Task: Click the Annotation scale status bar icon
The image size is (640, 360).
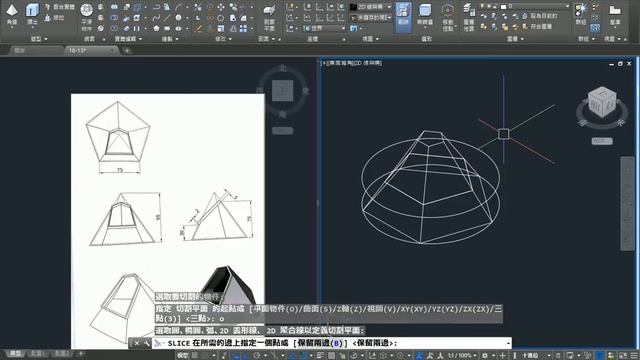Action: pos(420,356)
